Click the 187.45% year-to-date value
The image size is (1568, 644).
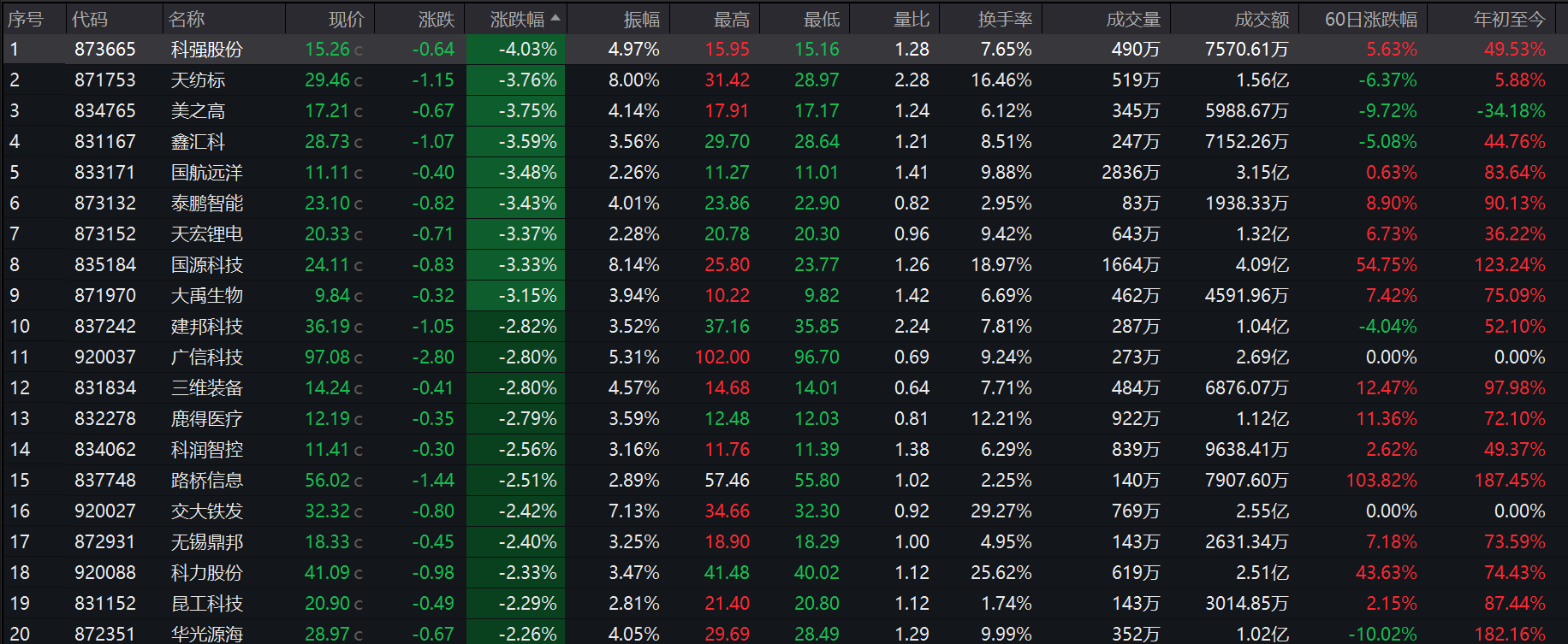[x=1510, y=481]
